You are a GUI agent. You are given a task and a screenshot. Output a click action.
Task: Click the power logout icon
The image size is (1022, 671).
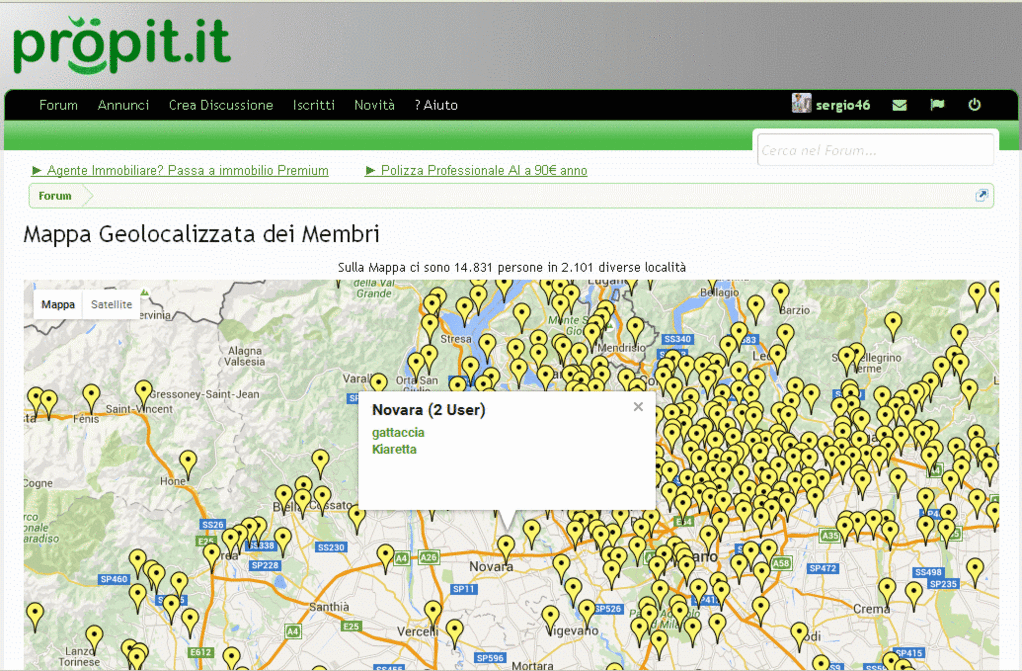[x=974, y=104]
